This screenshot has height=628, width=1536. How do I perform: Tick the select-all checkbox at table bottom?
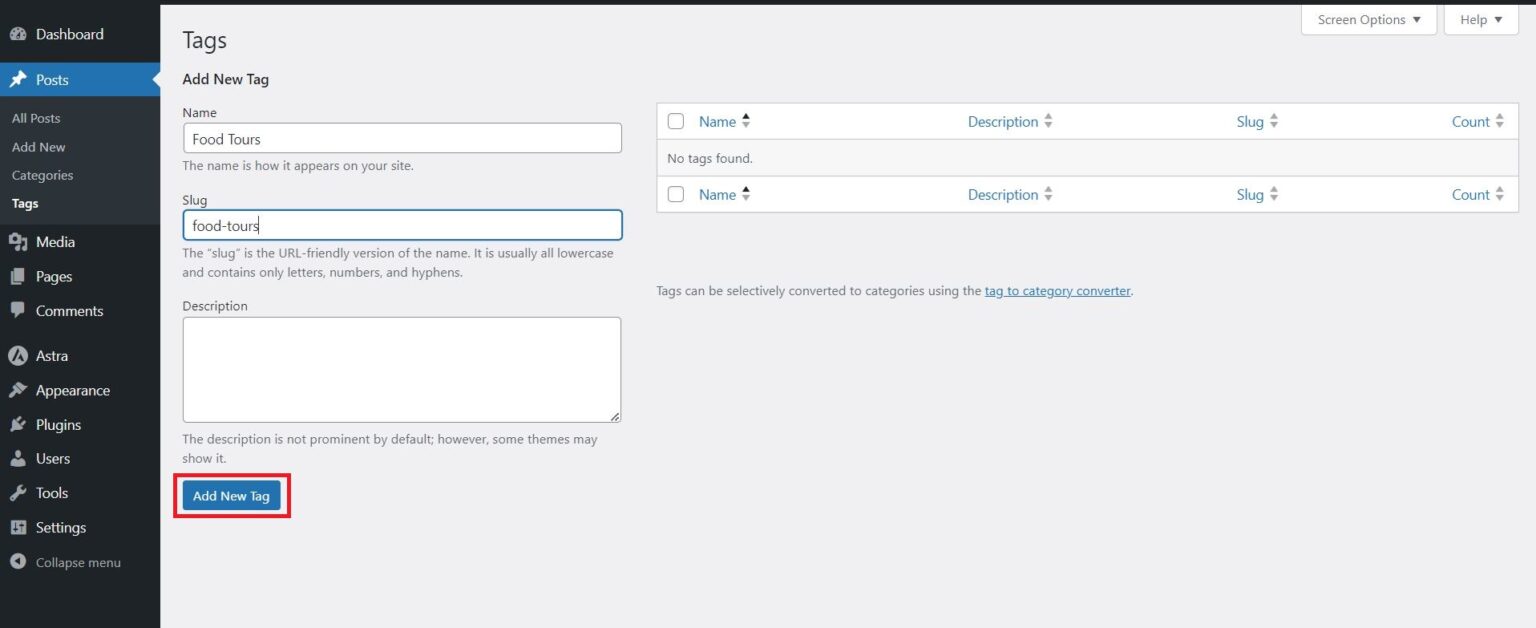click(x=675, y=194)
